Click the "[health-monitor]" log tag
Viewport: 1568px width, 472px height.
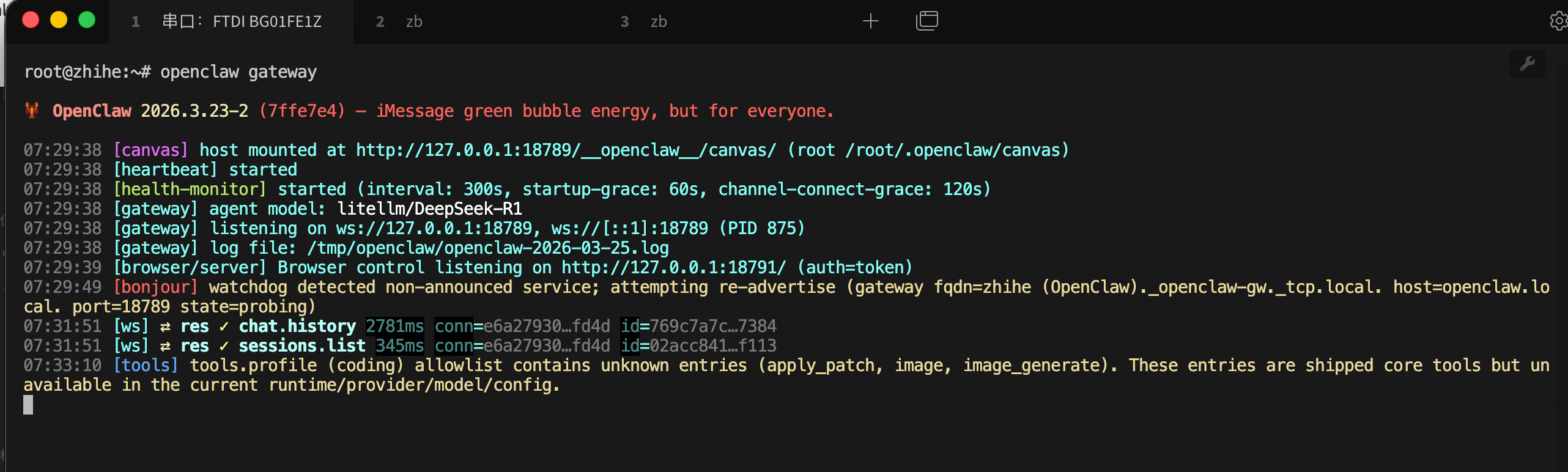pos(190,190)
